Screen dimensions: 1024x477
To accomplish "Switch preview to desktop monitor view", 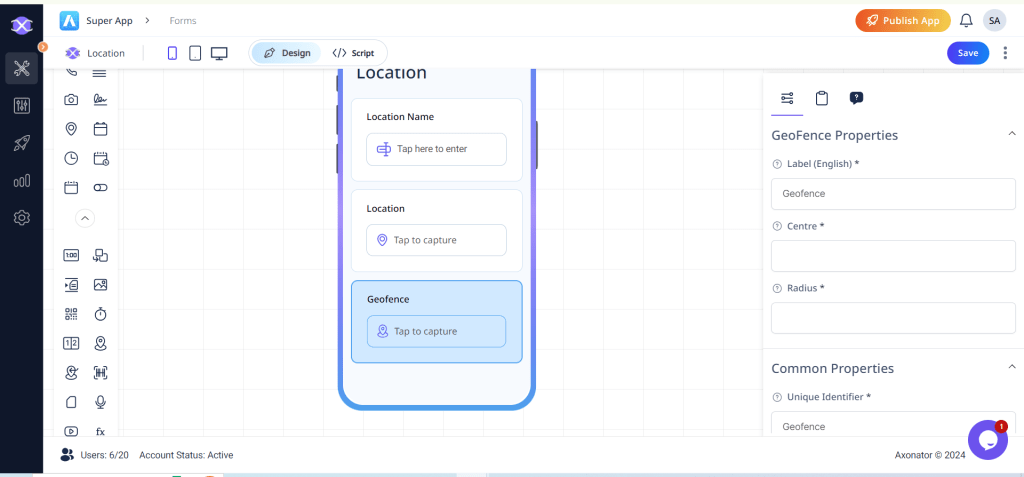I will (219, 53).
